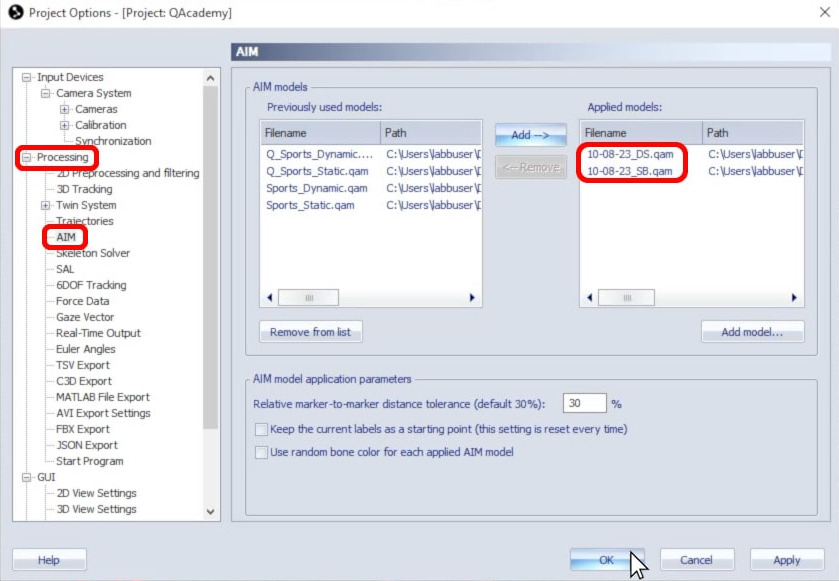
Task: Enable Keep the current labels as starting point
Action: [262, 429]
